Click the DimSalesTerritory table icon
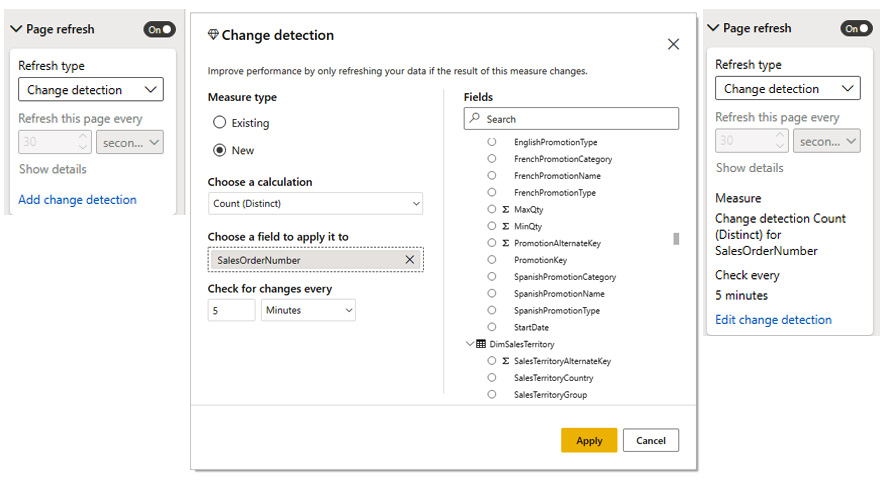The height and width of the screenshot is (481, 890). (481, 344)
